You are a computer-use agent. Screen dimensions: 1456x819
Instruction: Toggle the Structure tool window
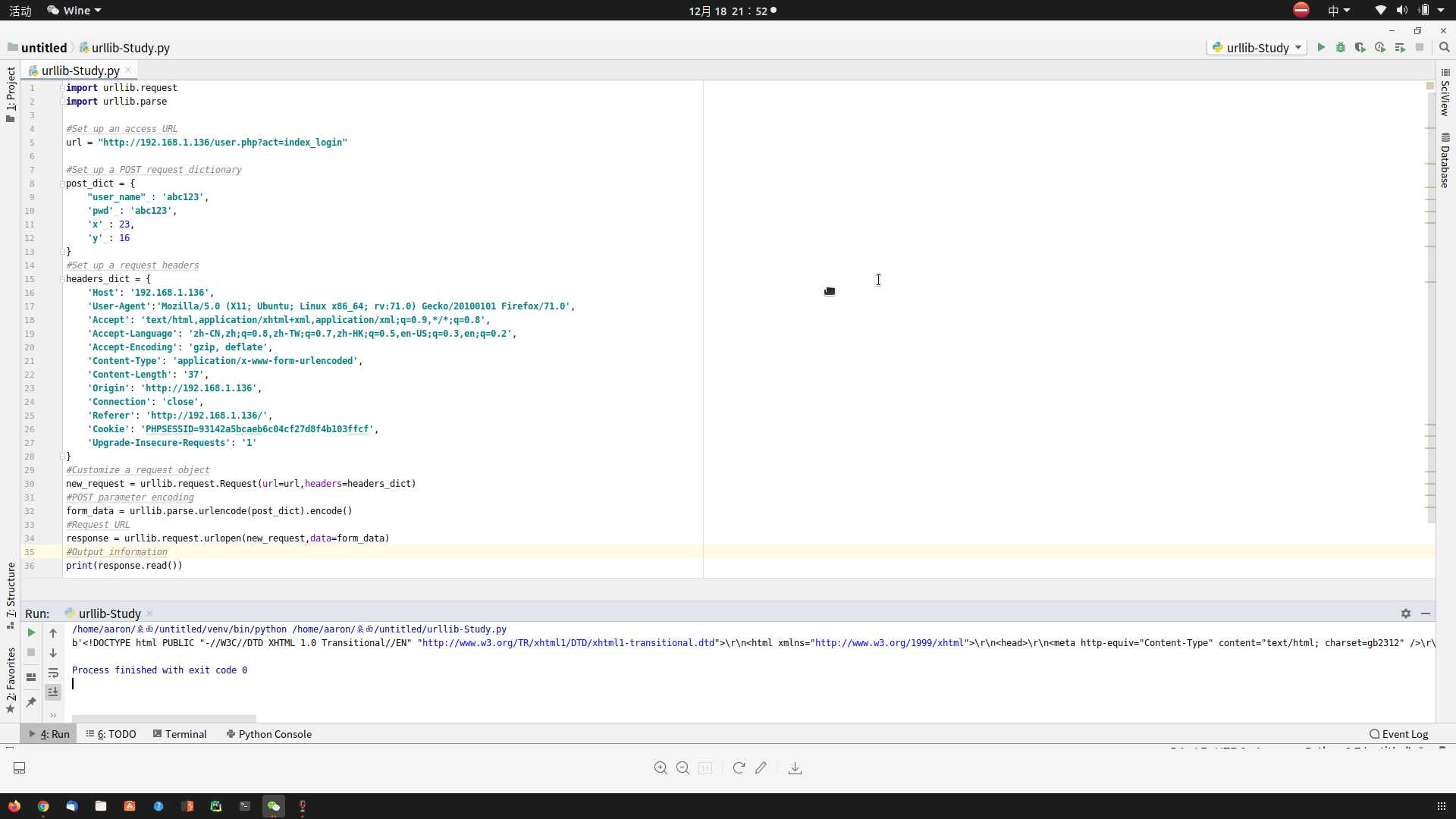(x=11, y=596)
